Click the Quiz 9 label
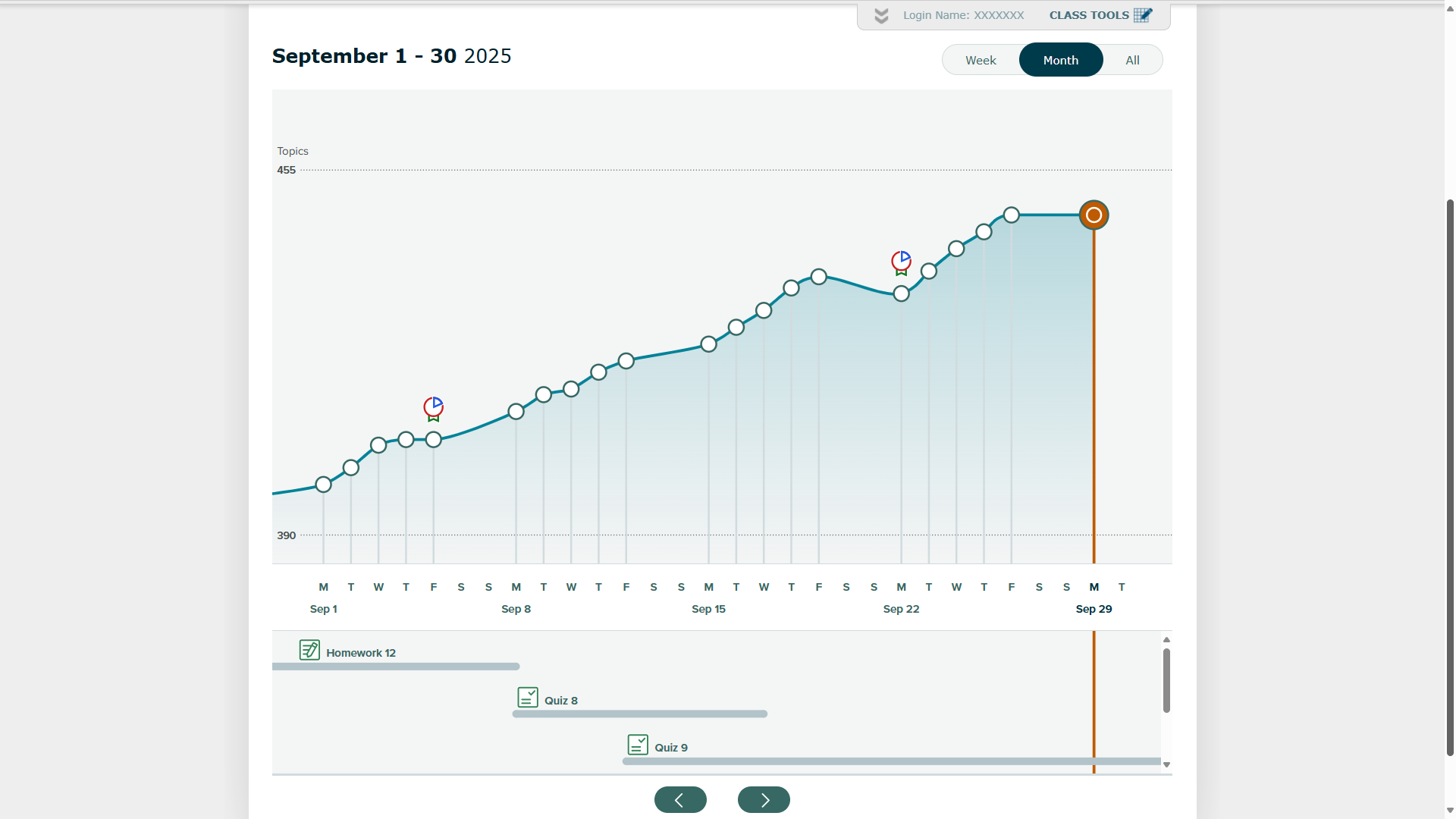The image size is (1456, 819). click(671, 748)
